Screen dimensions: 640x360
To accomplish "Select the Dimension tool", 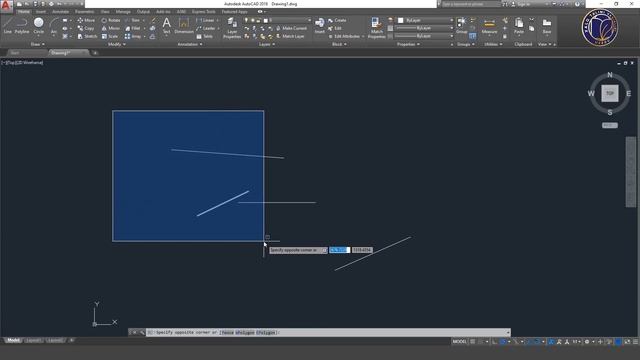I will click(184, 25).
